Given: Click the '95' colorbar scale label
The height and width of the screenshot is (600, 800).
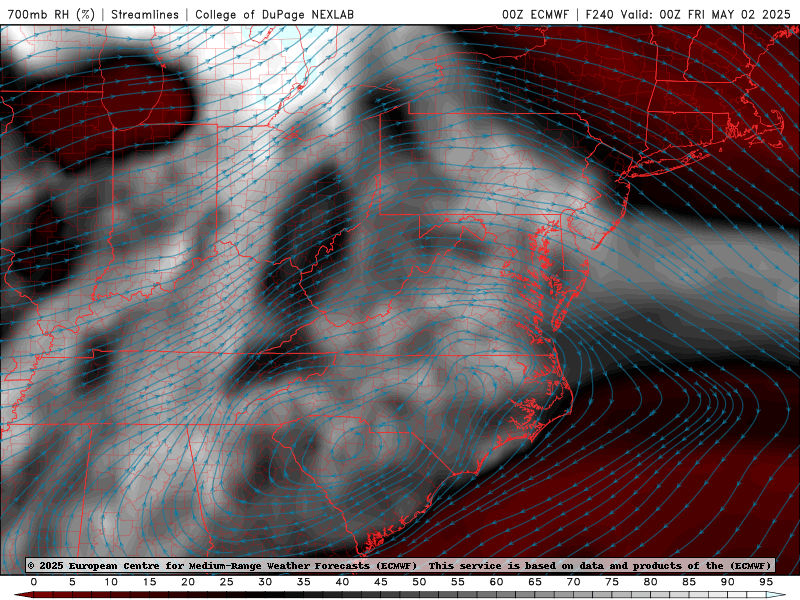Looking at the screenshot, I should click(766, 582).
